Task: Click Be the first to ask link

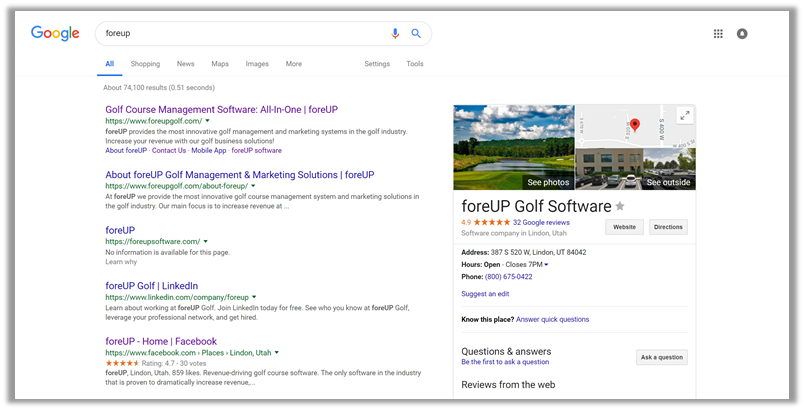Action: pos(505,362)
